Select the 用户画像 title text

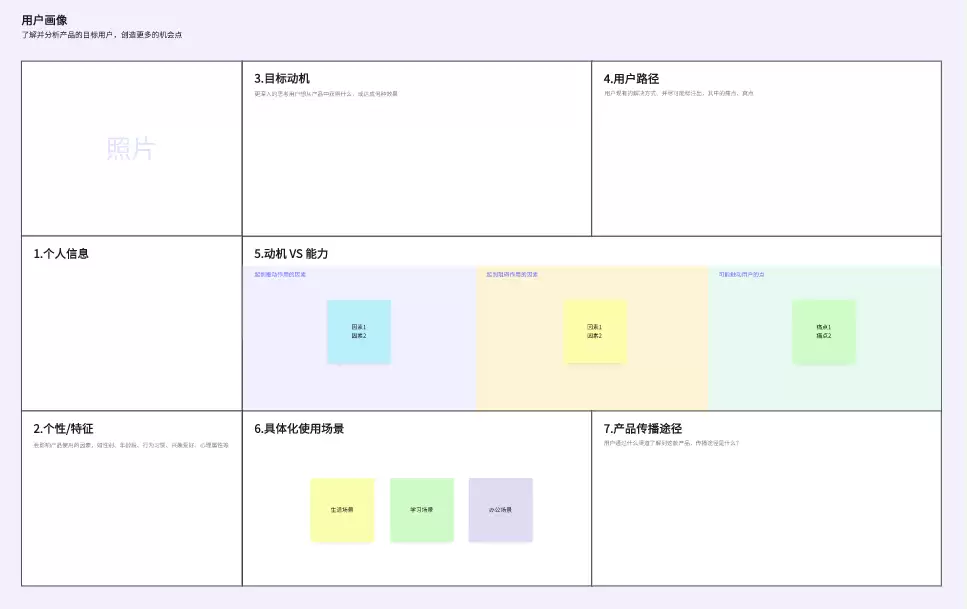[44, 20]
